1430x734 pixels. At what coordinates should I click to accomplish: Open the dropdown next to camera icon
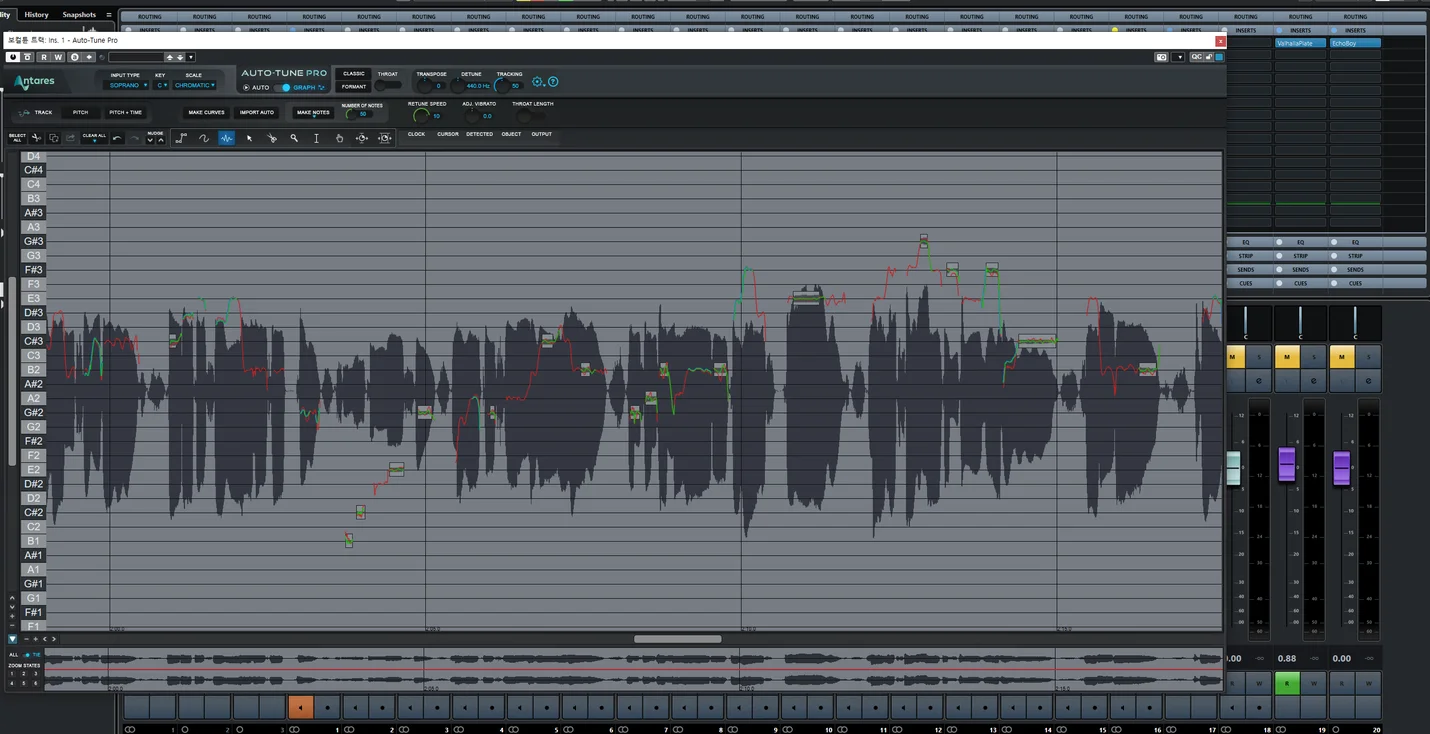pos(1179,57)
